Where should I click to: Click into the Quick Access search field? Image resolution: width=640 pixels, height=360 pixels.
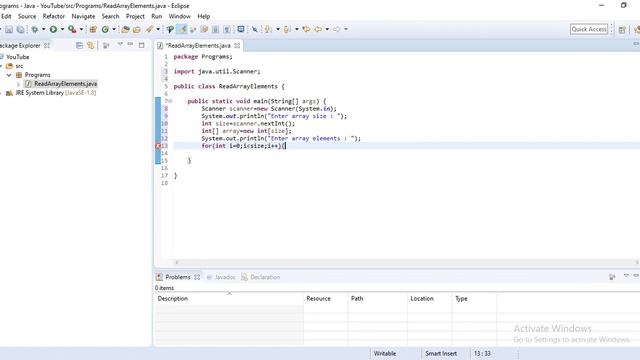589,29
